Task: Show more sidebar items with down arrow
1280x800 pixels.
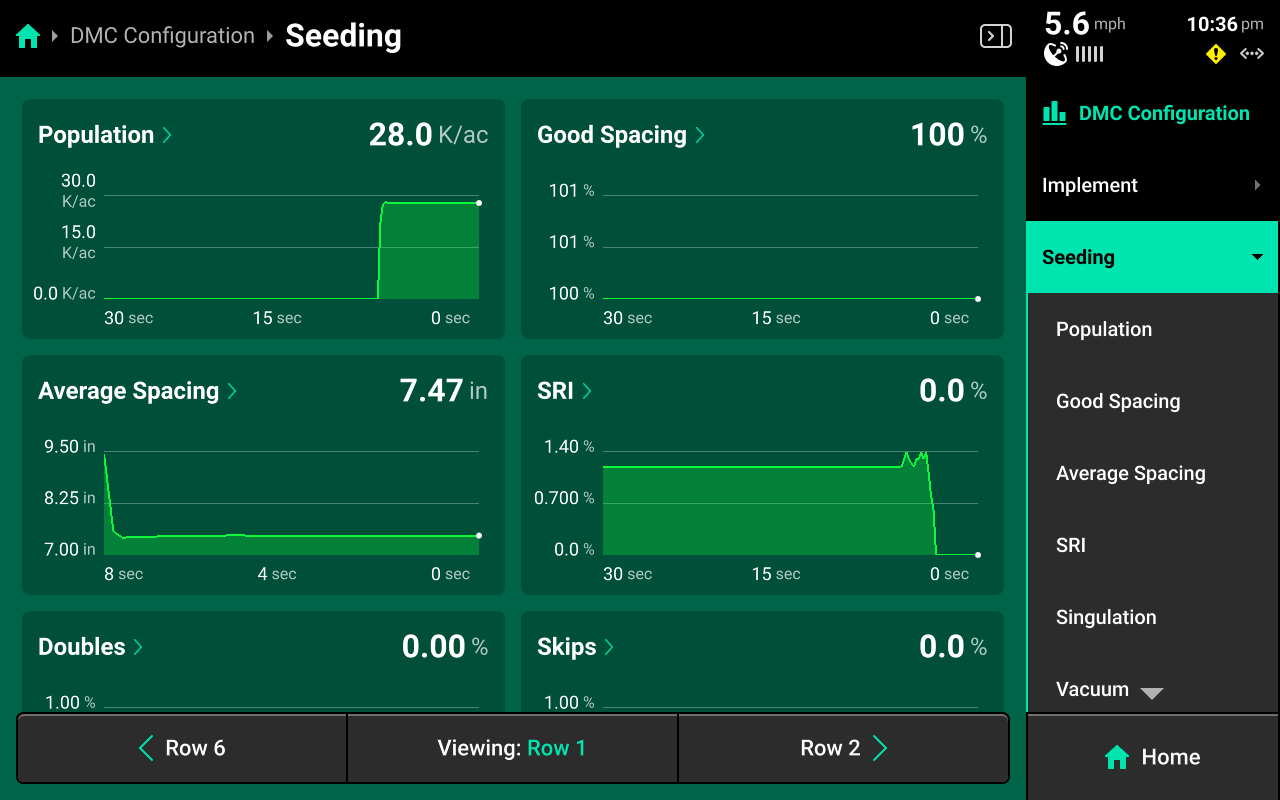Action: click(1152, 693)
